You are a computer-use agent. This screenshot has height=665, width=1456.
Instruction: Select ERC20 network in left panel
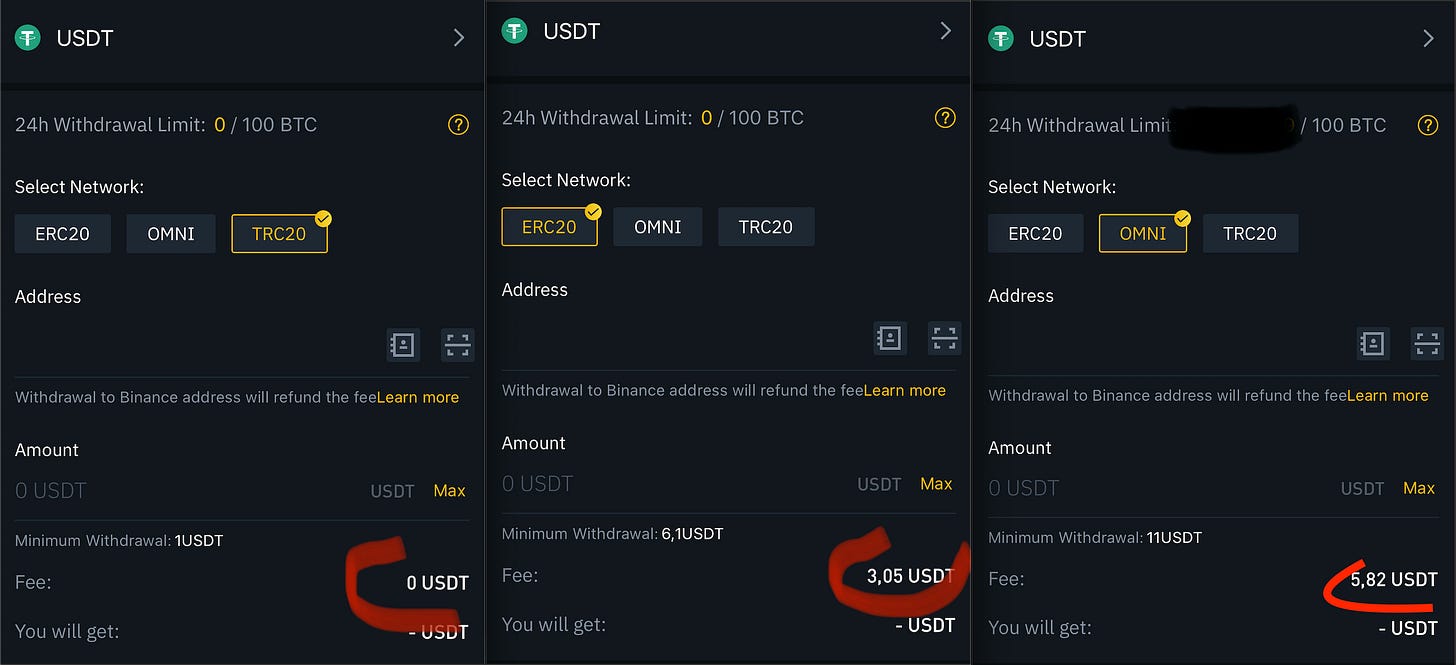[62, 234]
